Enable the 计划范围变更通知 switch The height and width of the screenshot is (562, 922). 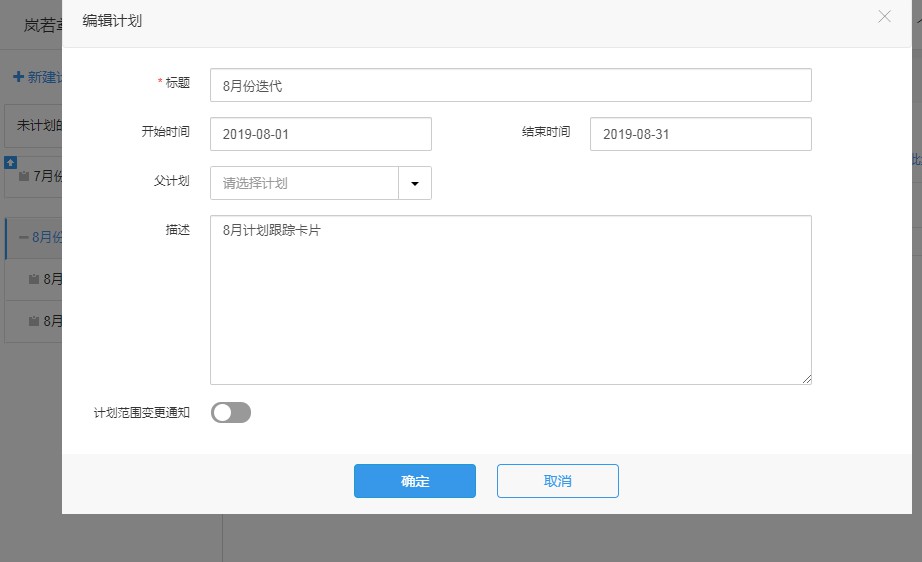tap(230, 412)
